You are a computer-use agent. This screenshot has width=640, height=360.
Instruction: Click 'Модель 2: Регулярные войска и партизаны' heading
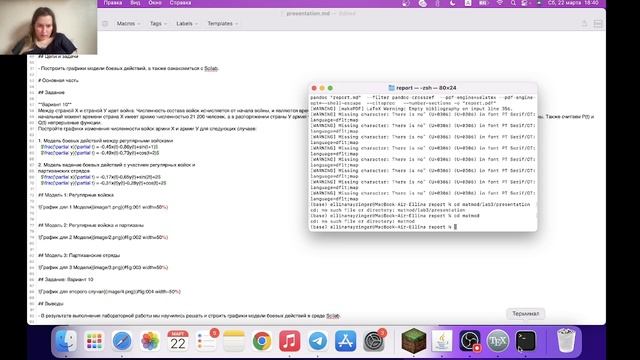tap(91, 225)
